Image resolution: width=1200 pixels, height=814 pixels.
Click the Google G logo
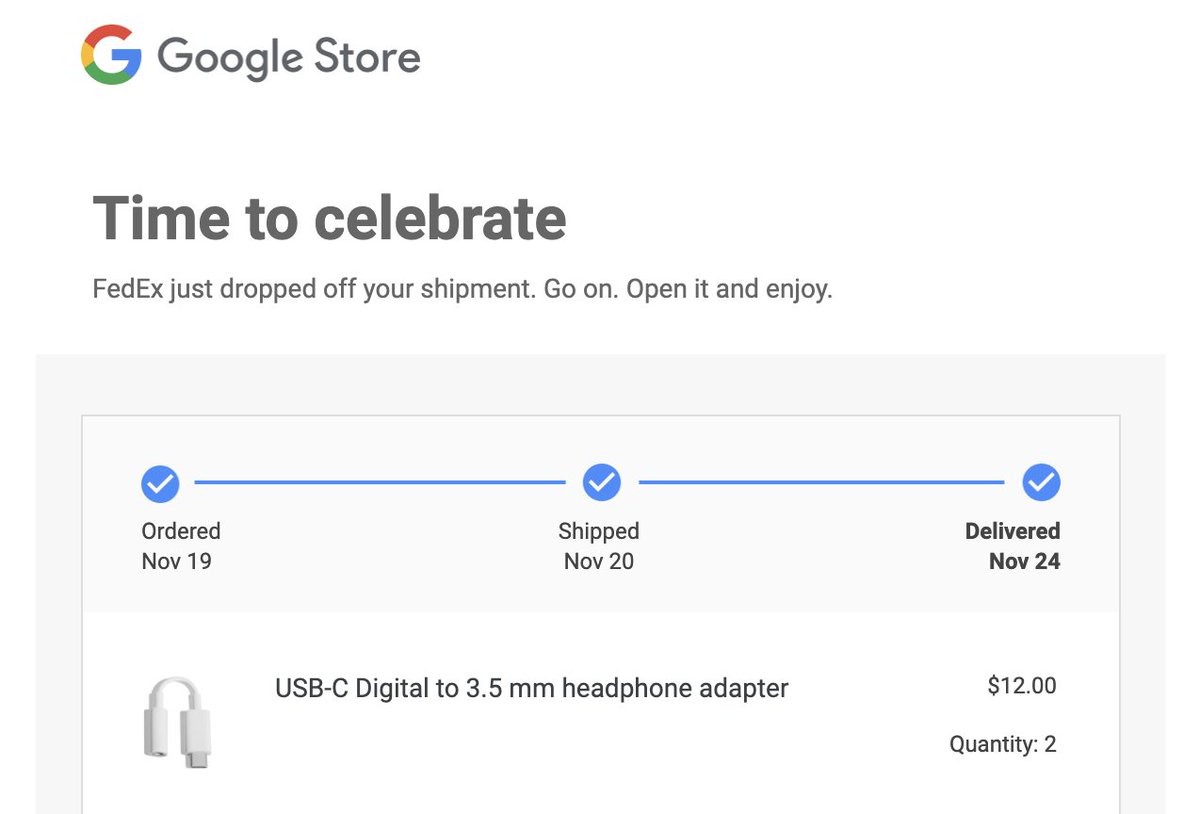[x=111, y=55]
